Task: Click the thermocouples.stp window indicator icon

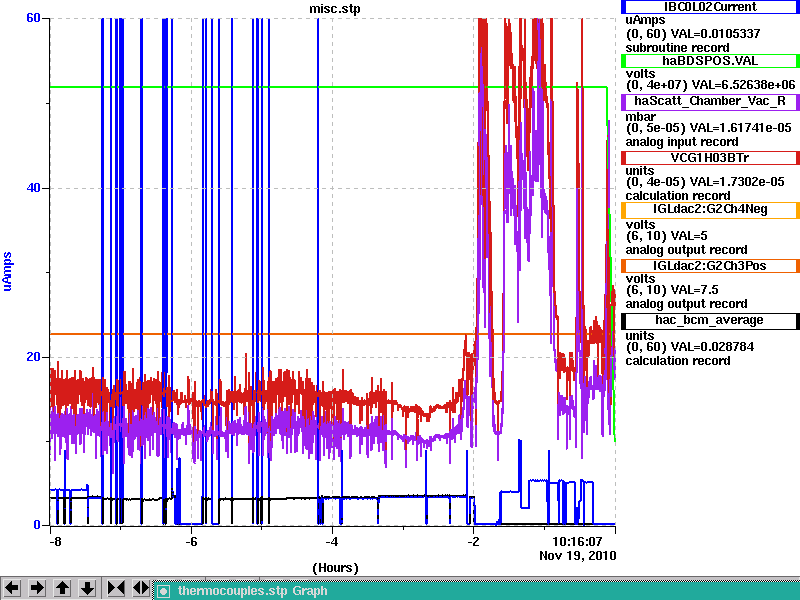Action: point(163,591)
